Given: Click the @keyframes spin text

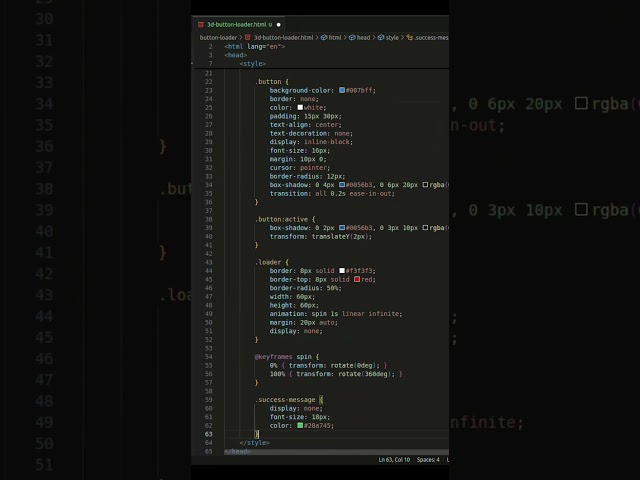Looking at the screenshot, I should (x=283, y=357).
